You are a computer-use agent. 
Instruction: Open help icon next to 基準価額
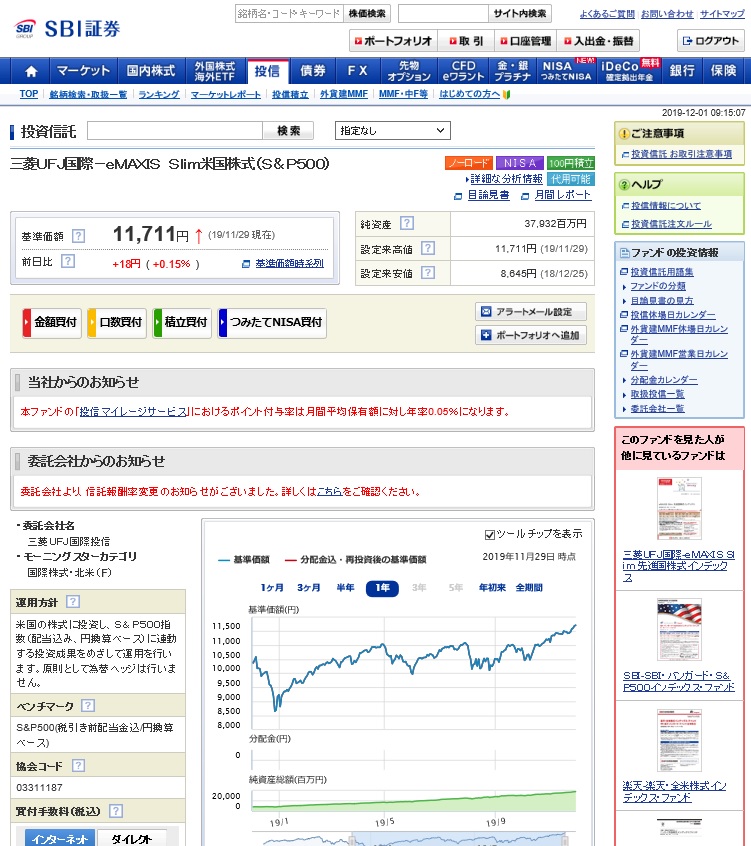(x=78, y=236)
